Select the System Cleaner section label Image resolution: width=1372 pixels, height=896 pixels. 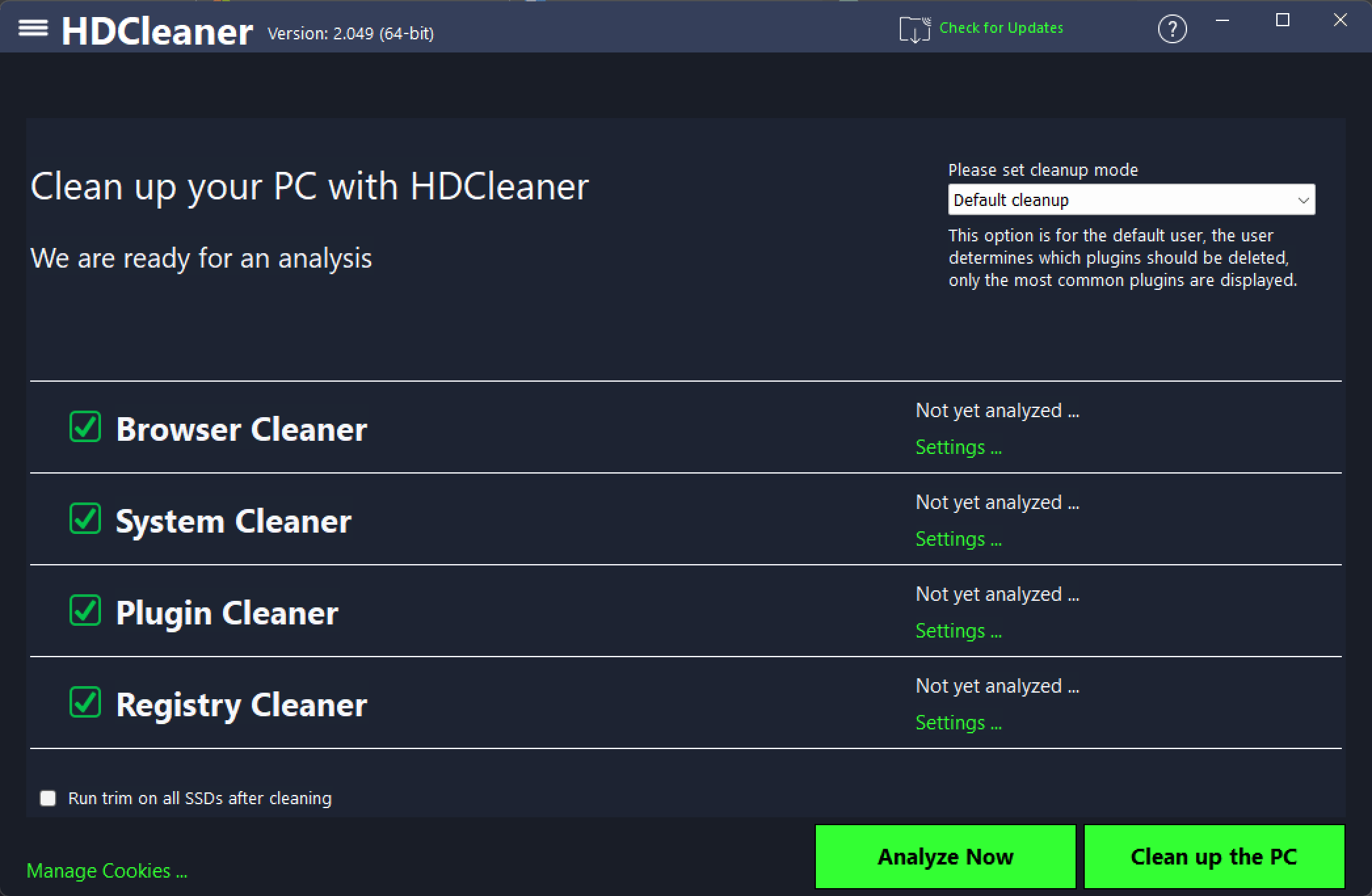(233, 521)
